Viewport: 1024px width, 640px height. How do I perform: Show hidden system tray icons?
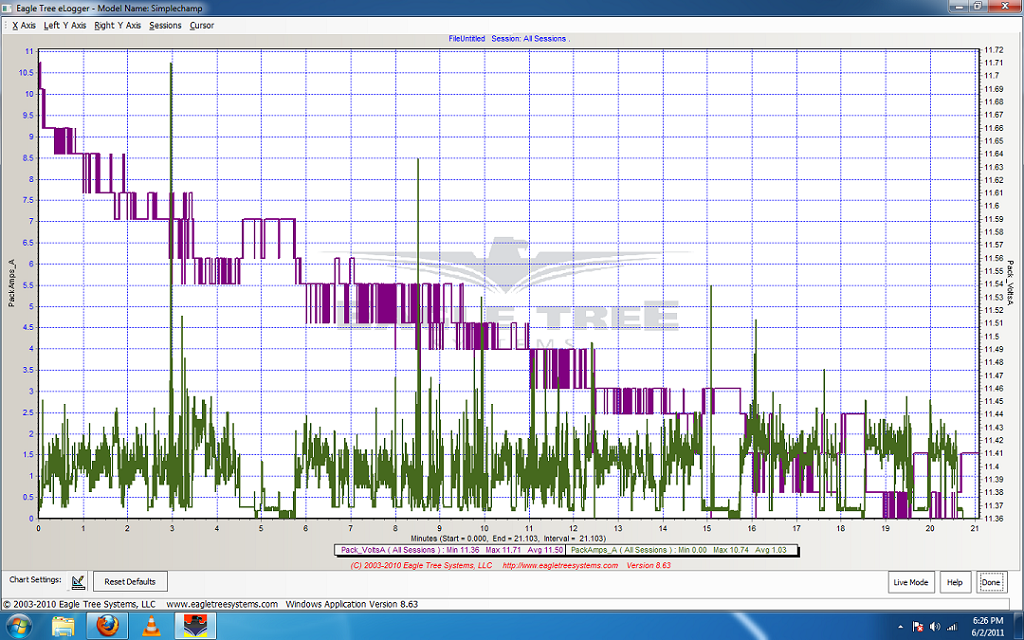(x=900, y=626)
